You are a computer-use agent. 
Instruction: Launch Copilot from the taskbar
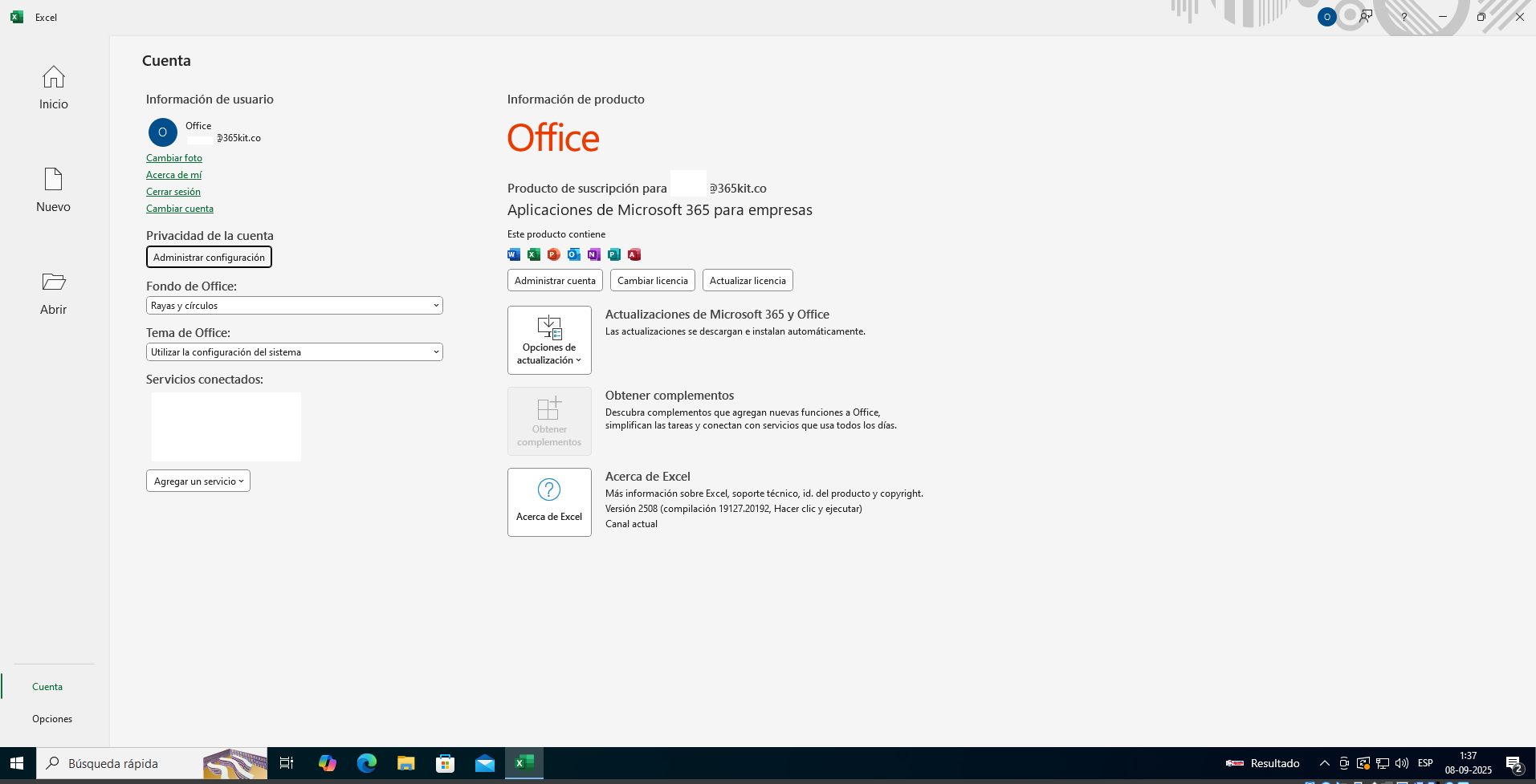coord(328,763)
